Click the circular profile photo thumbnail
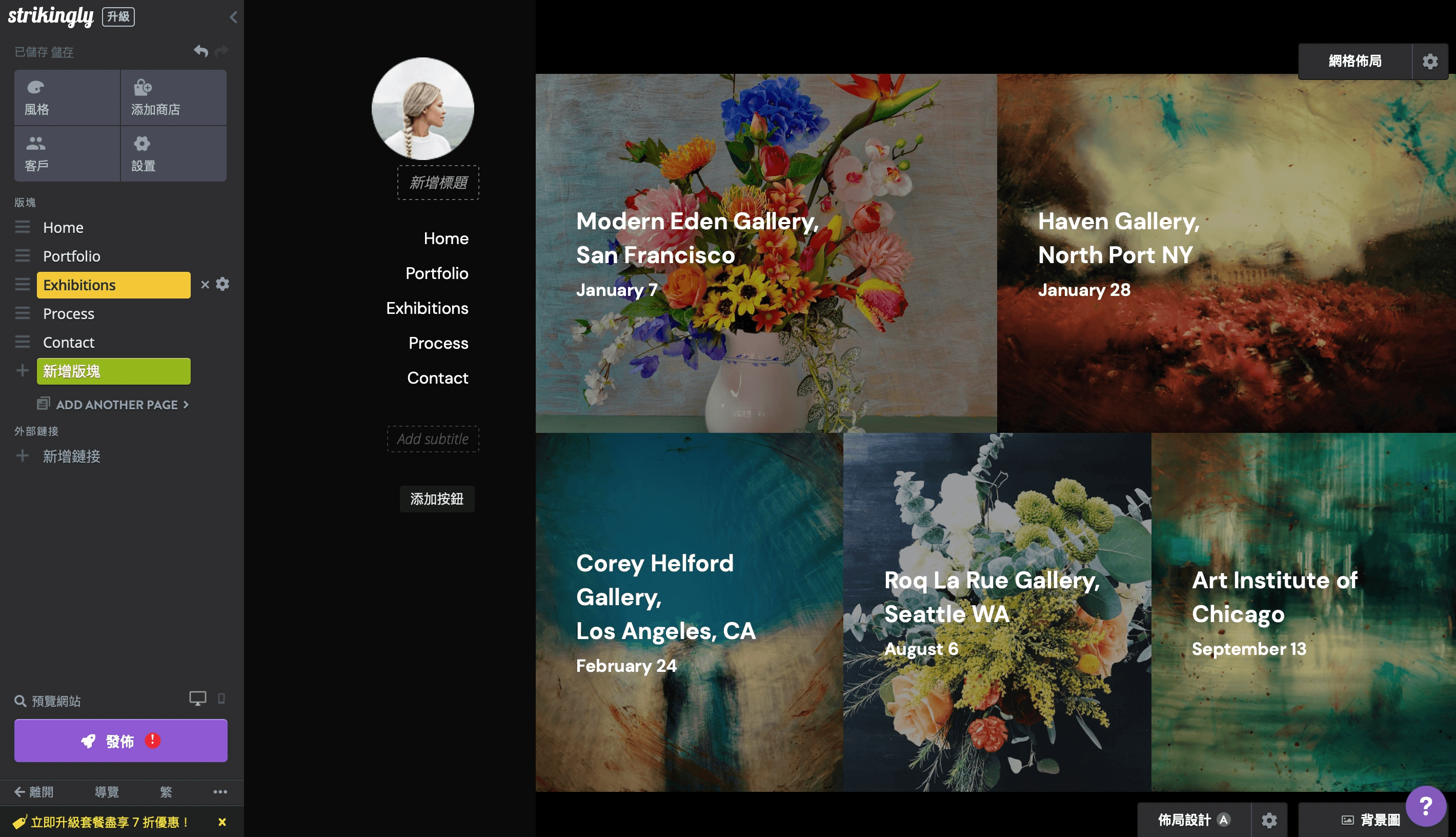Viewport: 1456px width, 837px height. (x=422, y=108)
